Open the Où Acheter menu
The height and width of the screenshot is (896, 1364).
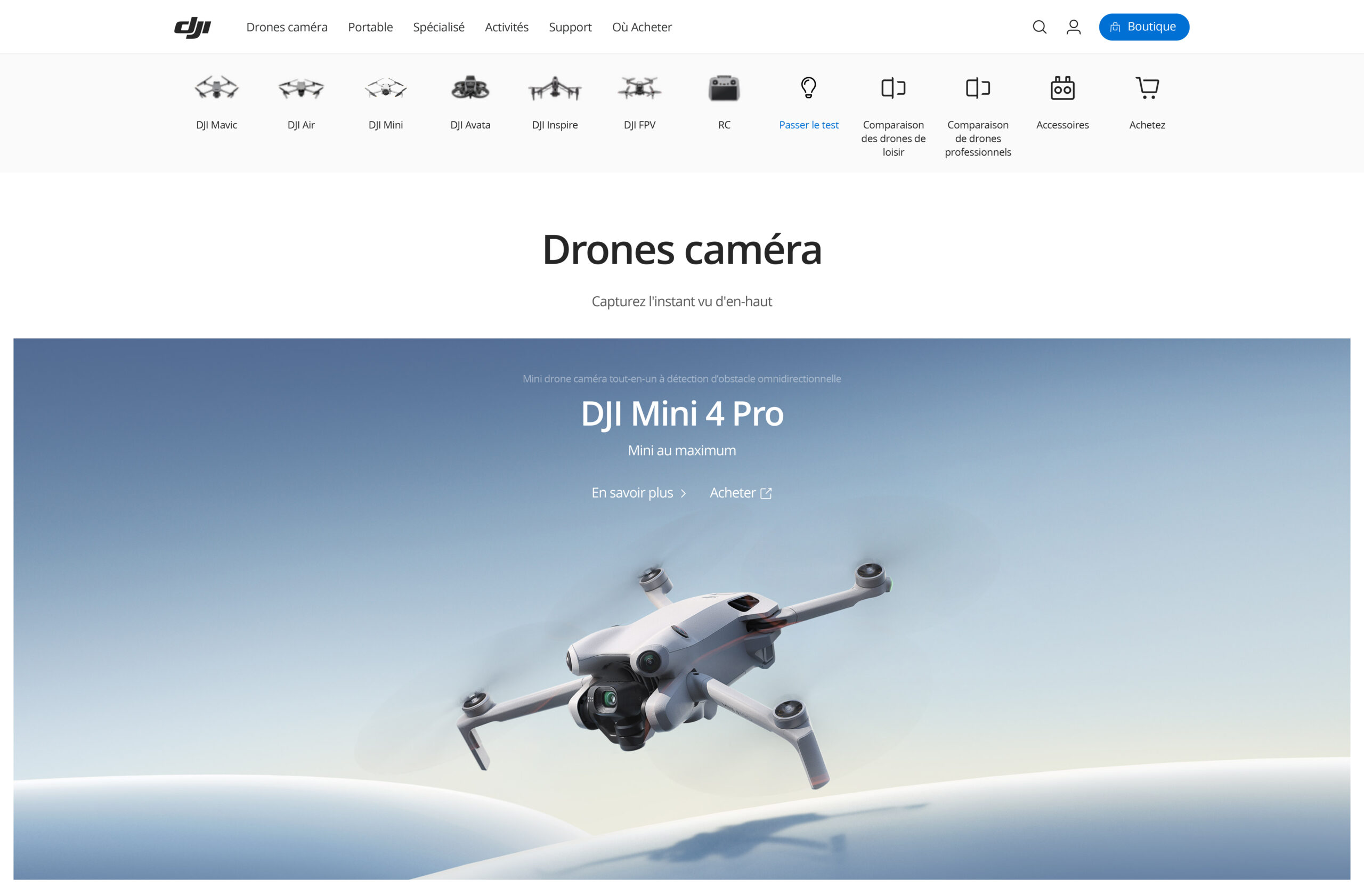pos(642,27)
